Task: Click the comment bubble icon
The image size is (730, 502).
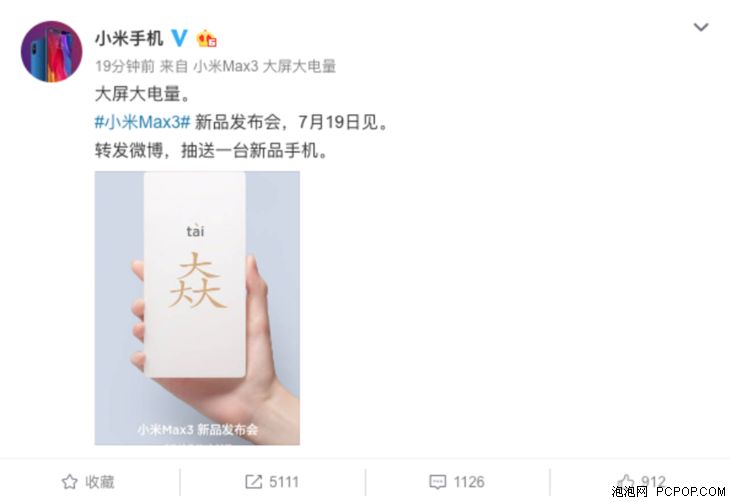Action: [x=438, y=482]
